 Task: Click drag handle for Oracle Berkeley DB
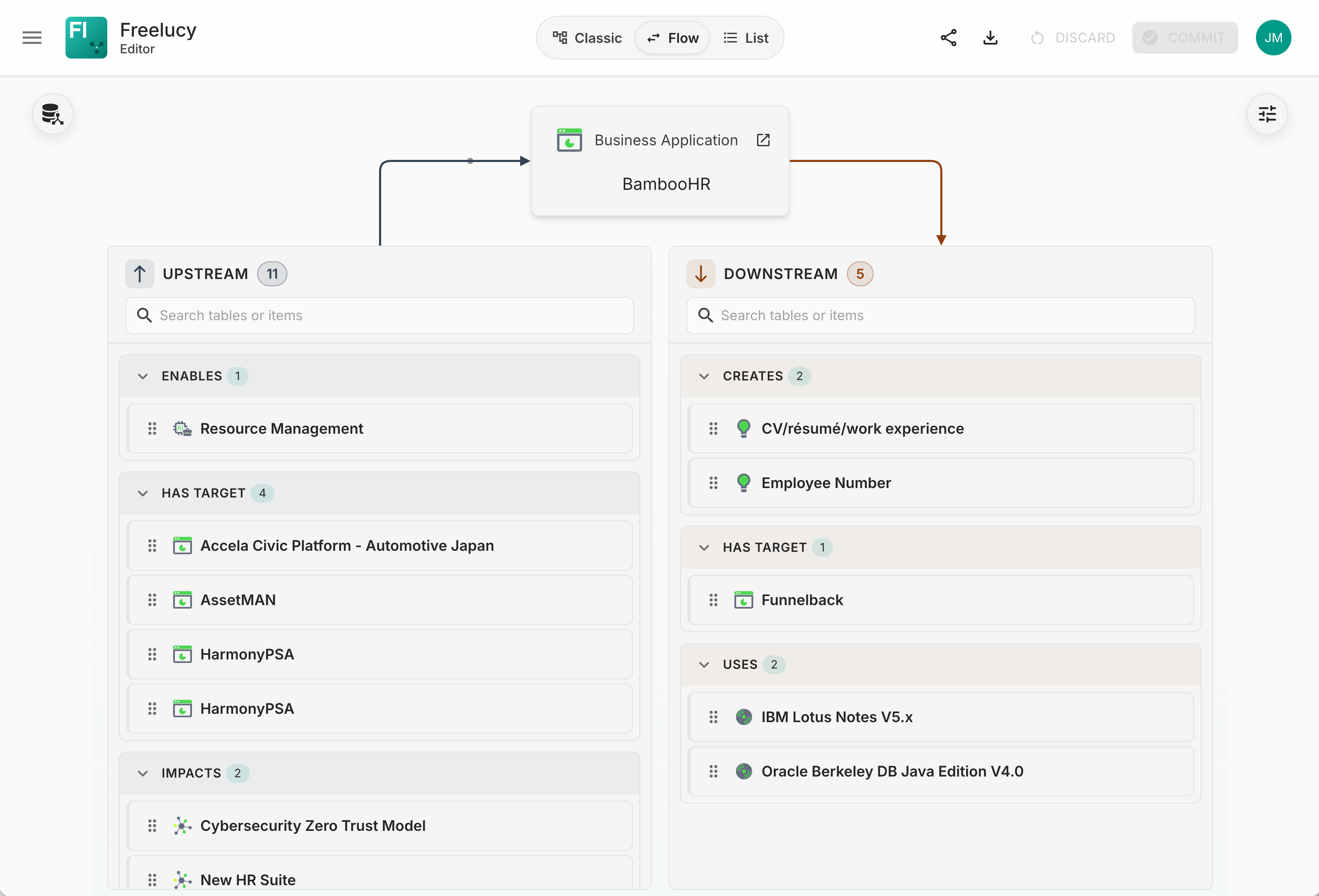point(714,771)
